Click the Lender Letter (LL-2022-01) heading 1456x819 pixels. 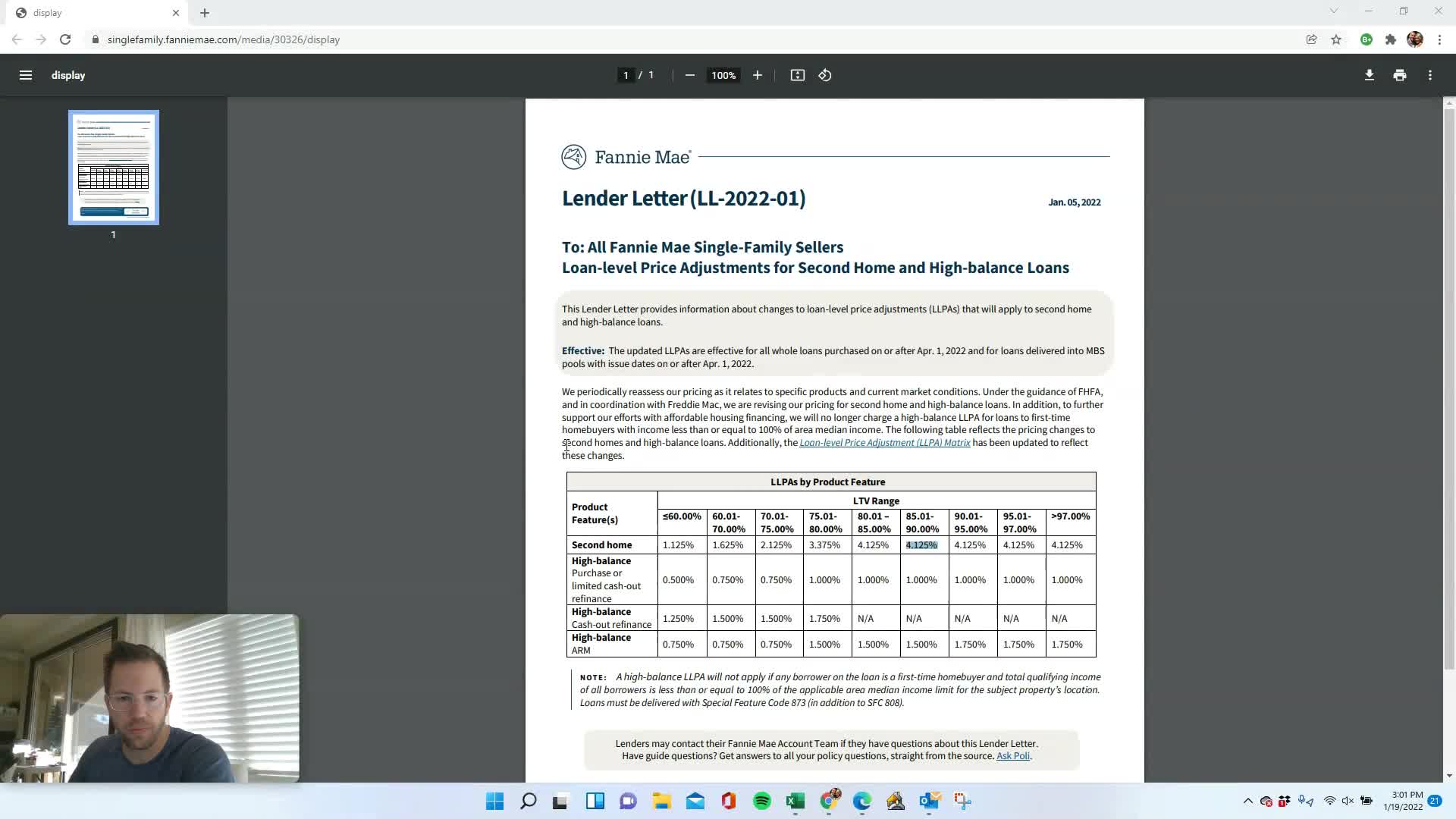pos(684,199)
